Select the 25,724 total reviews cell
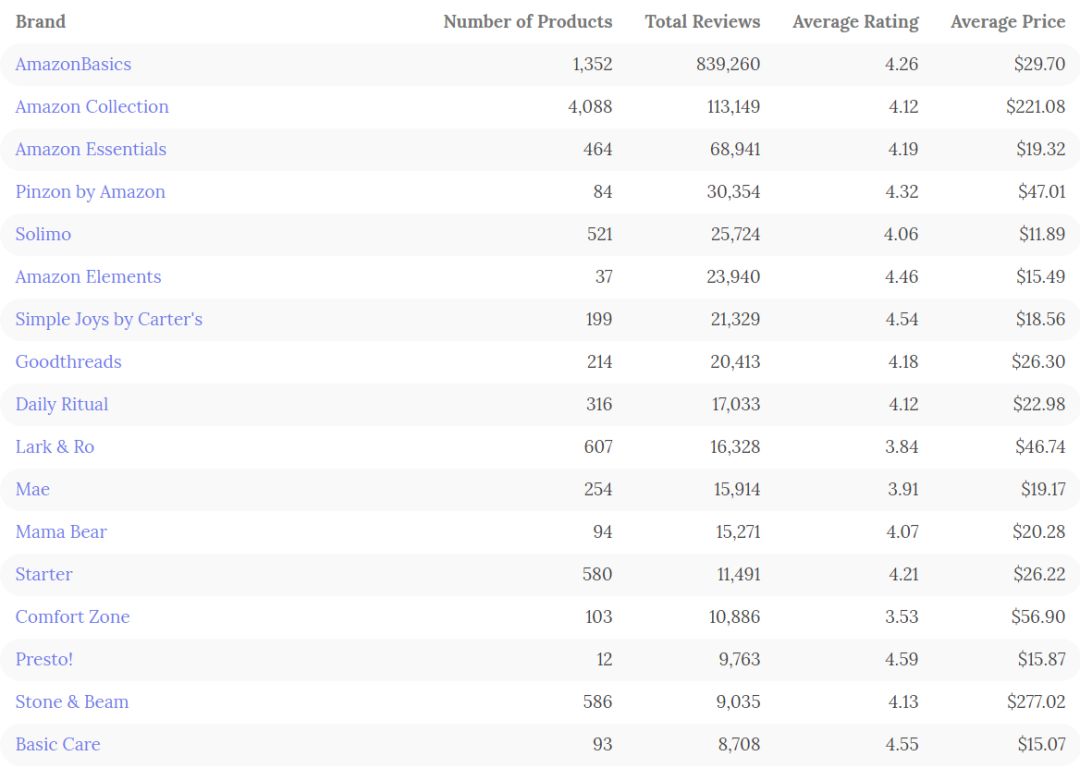 pos(736,234)
